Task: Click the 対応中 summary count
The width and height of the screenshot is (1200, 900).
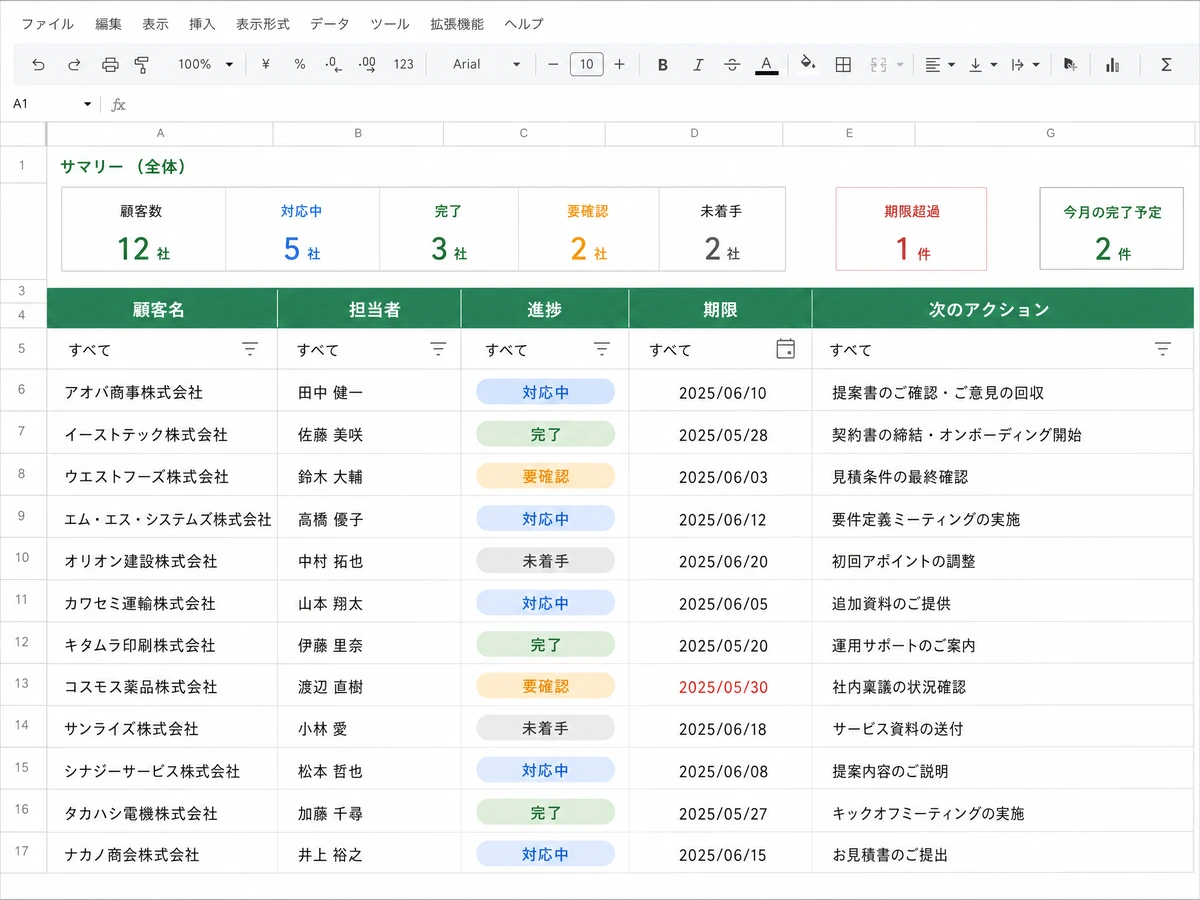Action: 301,248
